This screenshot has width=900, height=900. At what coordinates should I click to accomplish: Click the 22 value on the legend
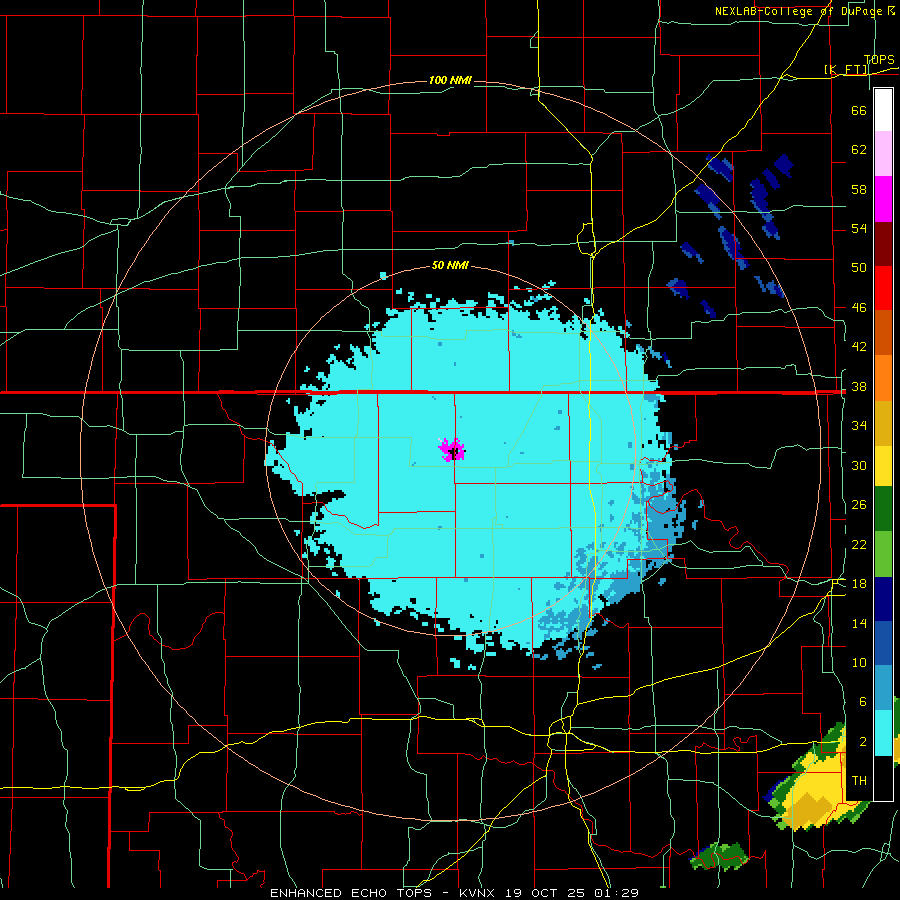(x=859, y=545)
